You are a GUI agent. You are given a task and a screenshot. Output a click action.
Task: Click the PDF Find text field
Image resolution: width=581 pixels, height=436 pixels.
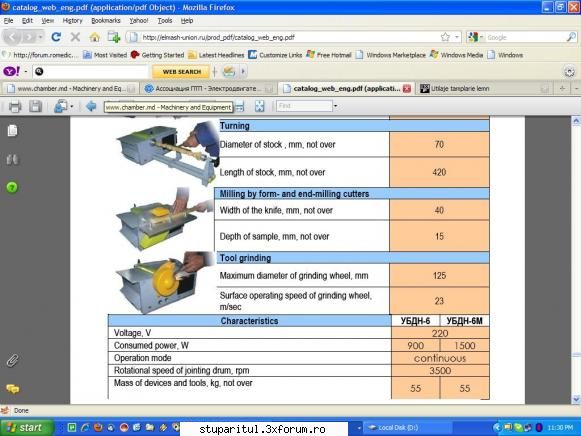click(x=304, y=106)
